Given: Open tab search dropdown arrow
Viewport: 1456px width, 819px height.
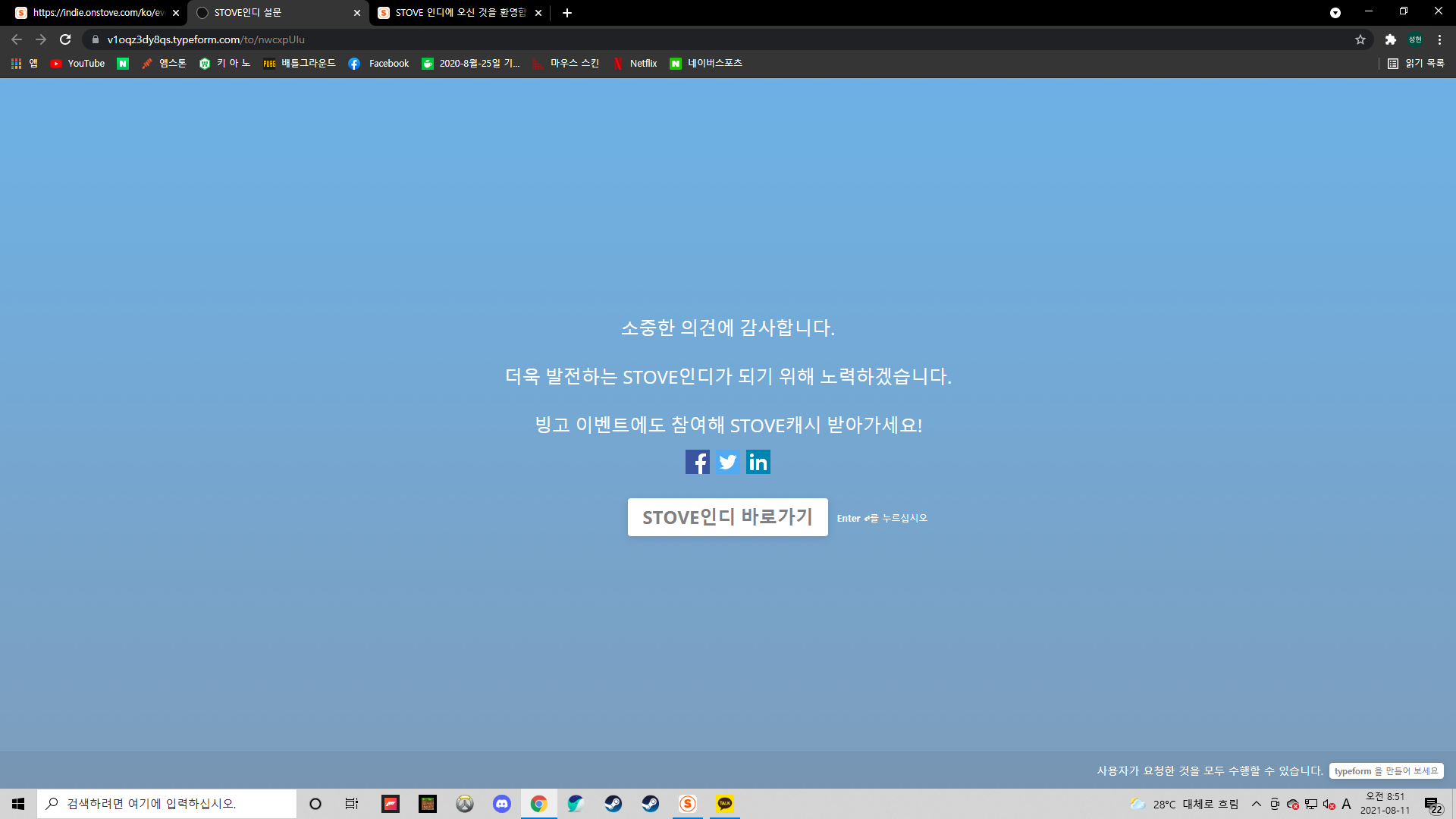Looking at the screenshot, I should point(1335,13).
